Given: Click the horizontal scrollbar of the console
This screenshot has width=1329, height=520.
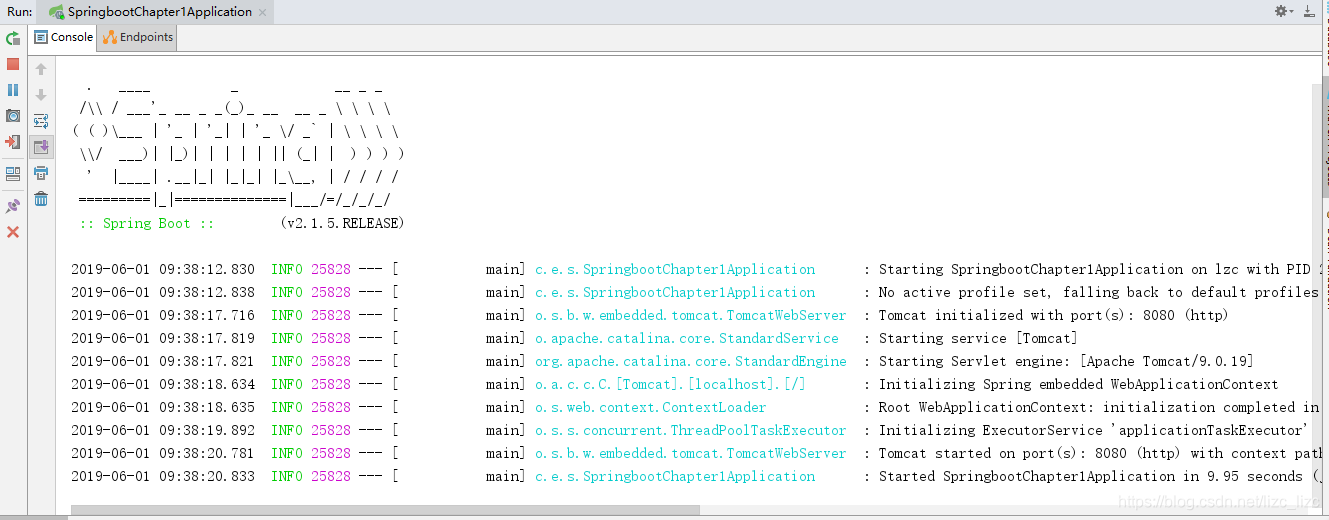Looking at the screenshot, I should [385, 510].
